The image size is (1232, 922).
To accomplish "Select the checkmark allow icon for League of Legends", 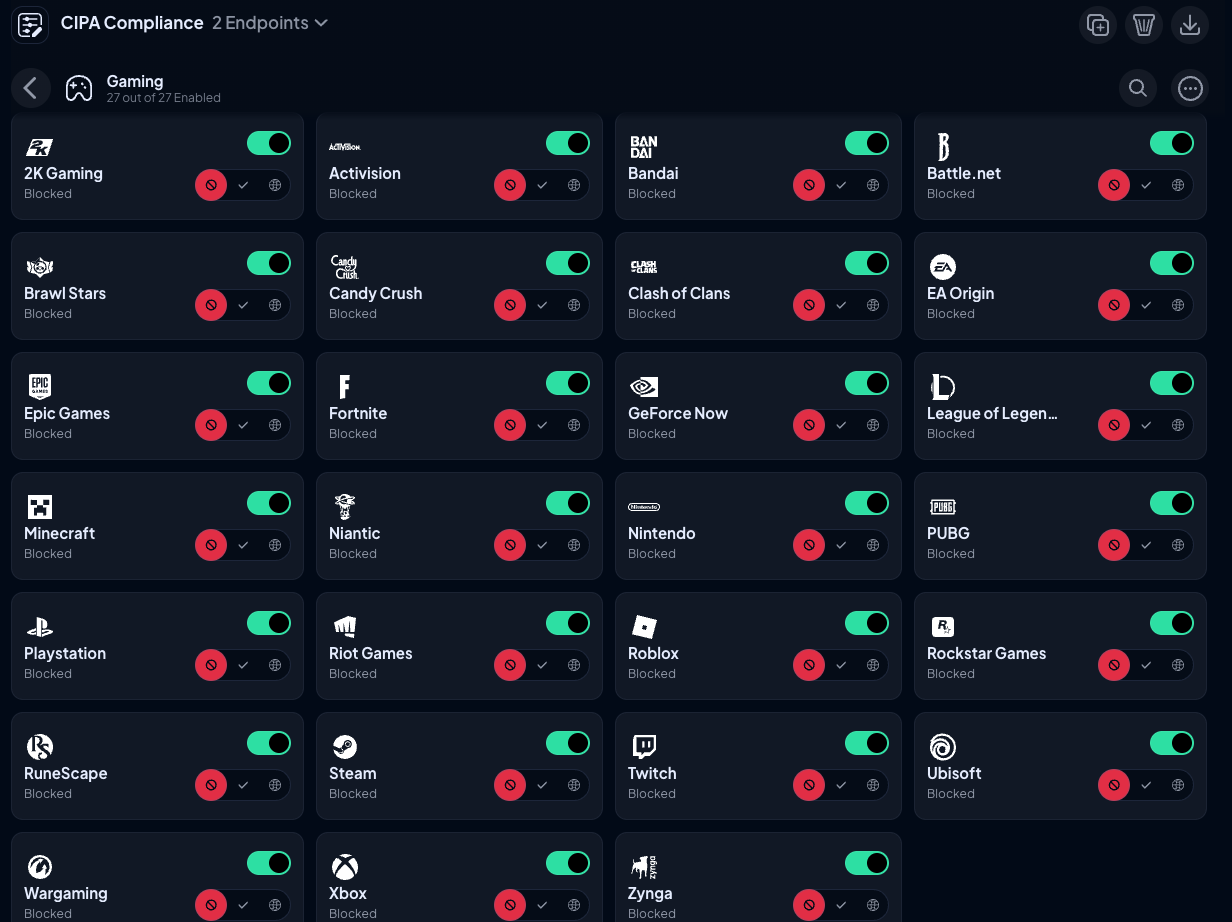I will 1146,425.
